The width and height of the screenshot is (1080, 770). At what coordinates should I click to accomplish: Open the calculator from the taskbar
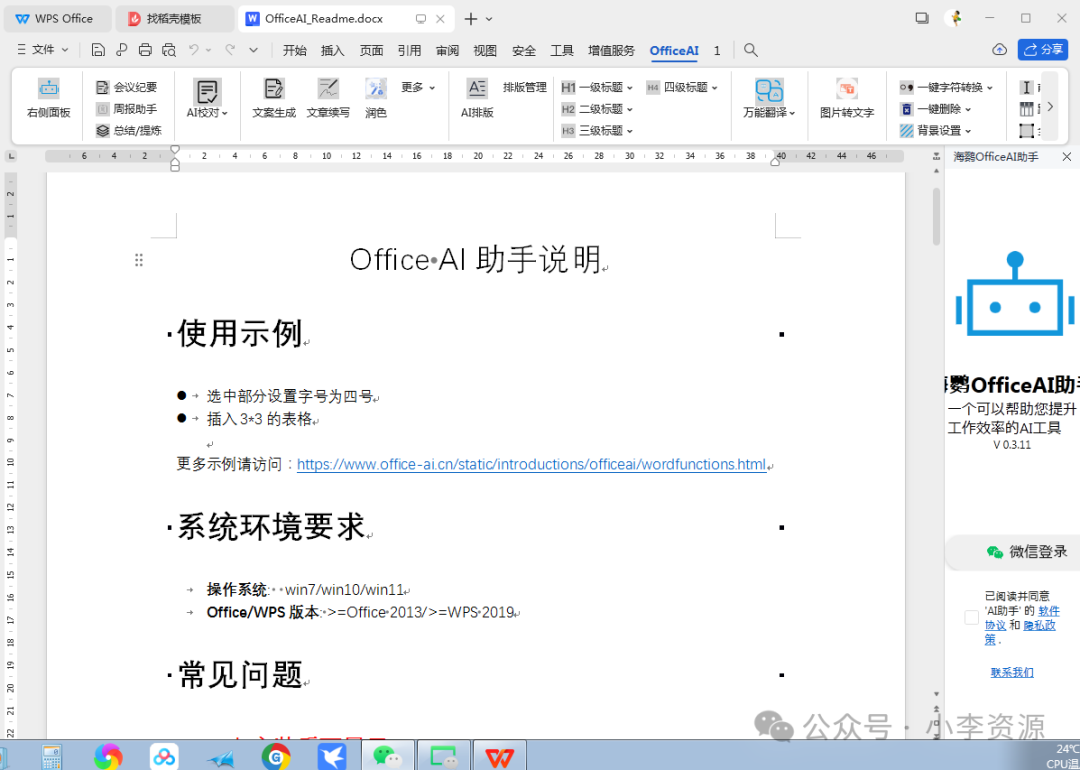tap(52, 757)
